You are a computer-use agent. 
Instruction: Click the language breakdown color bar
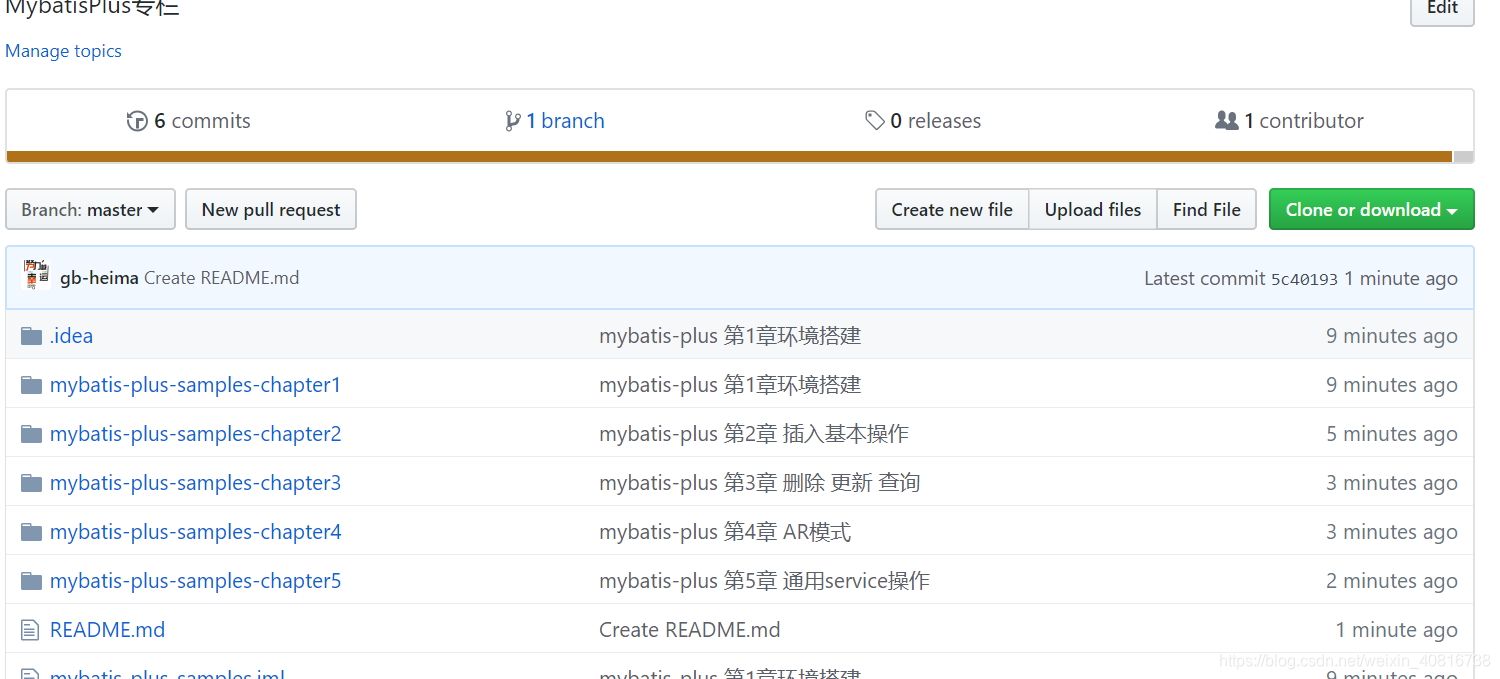[740, 157]
